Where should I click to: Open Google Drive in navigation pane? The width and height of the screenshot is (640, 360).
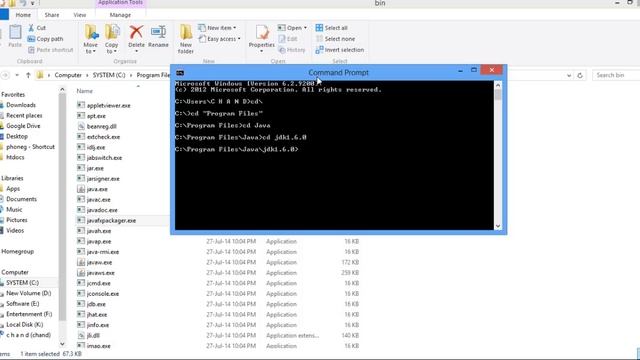(x=23, y=126)
